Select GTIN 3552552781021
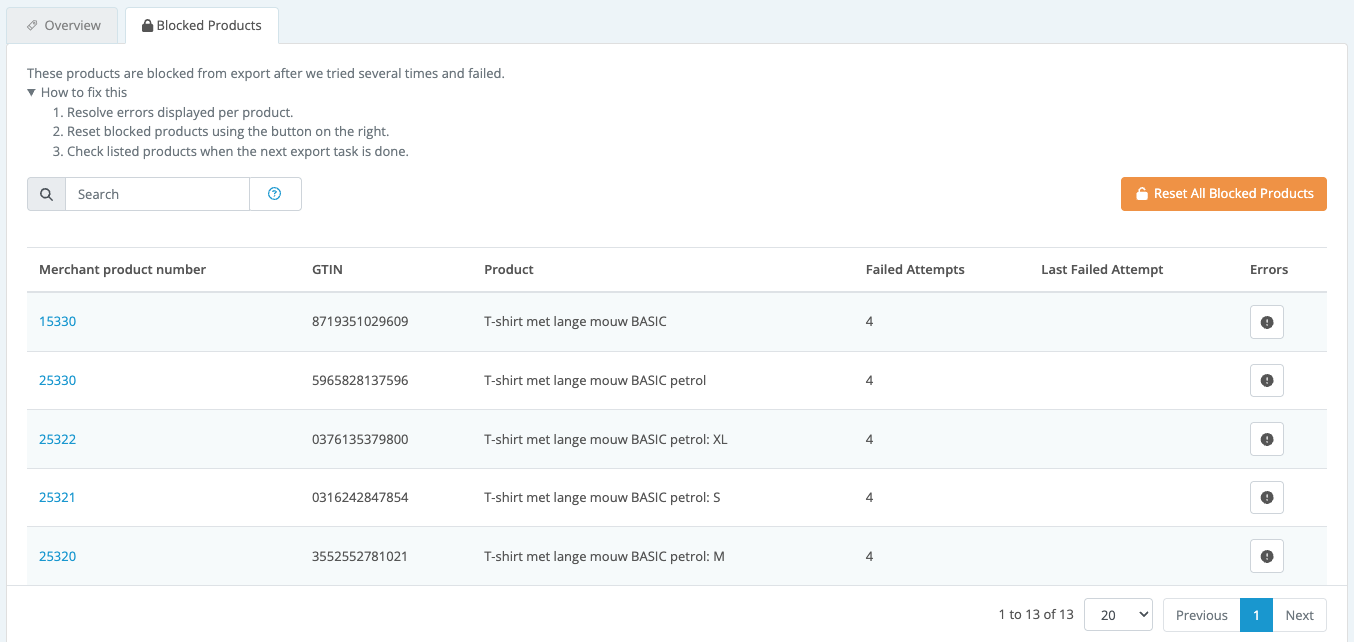 click(x=360, y=556)
